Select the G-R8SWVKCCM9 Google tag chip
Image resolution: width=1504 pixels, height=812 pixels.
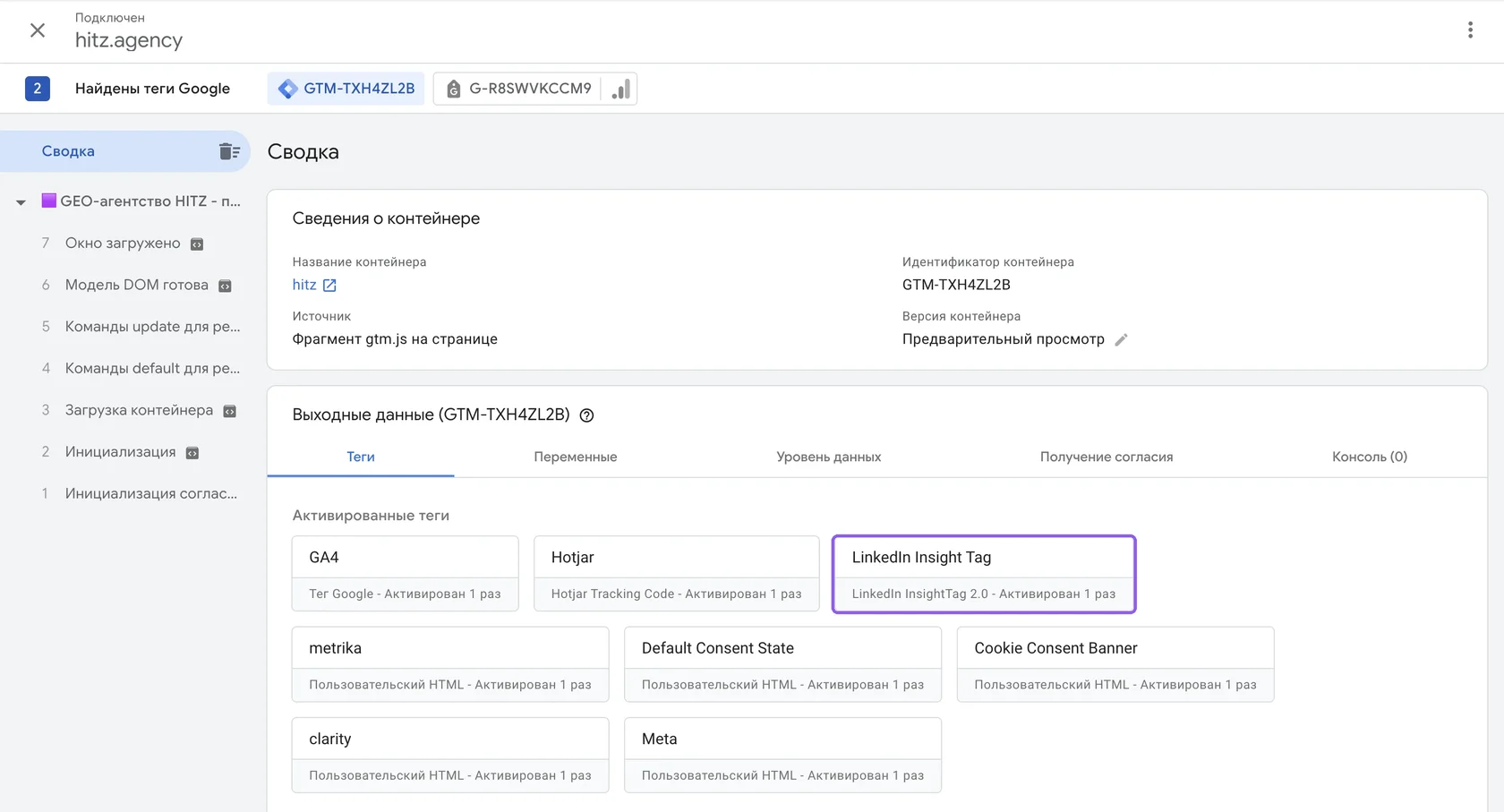pos(534,89)
